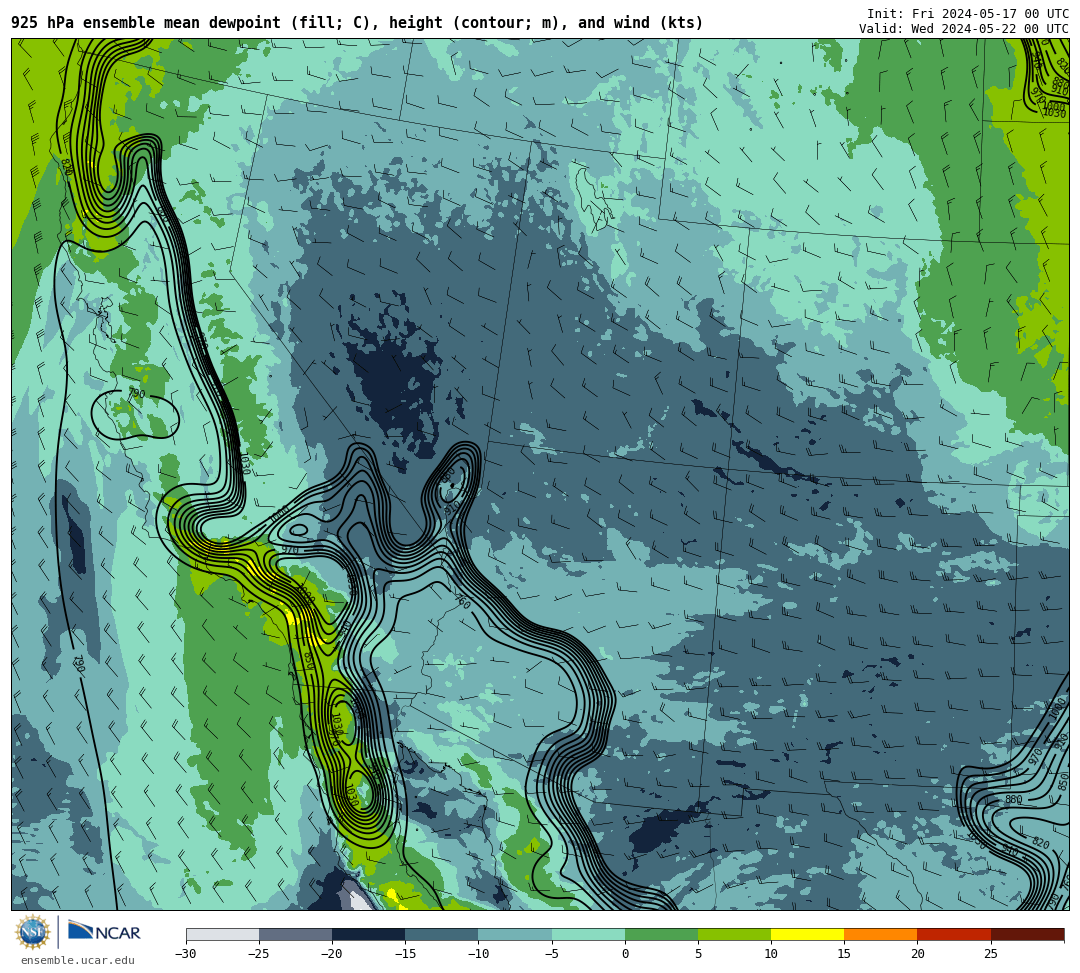Pick the green 0 to 5 colorbar segment
1080x973 pixels.
tap(661, 934)
